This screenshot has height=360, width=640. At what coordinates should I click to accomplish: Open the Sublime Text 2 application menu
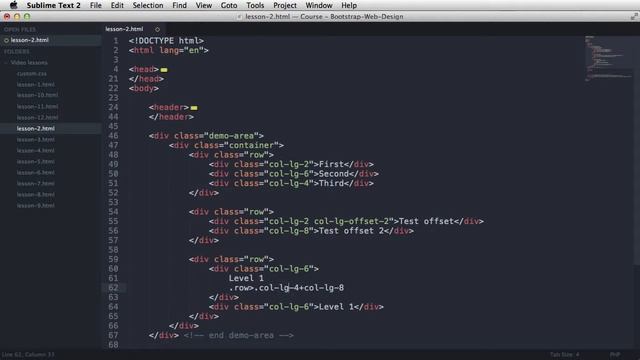(53, 5)
